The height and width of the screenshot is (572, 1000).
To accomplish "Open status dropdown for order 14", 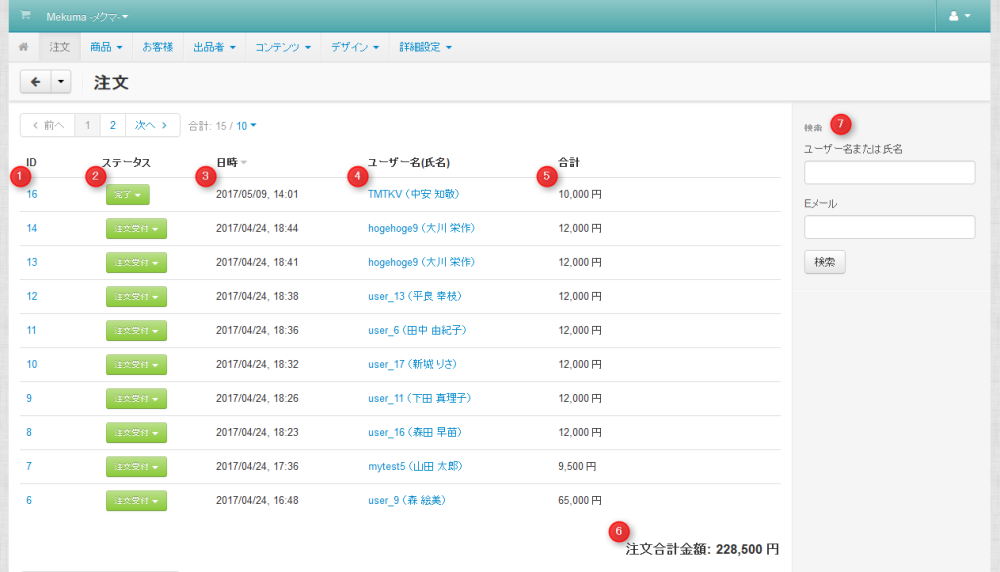I will tap(136, 228).
